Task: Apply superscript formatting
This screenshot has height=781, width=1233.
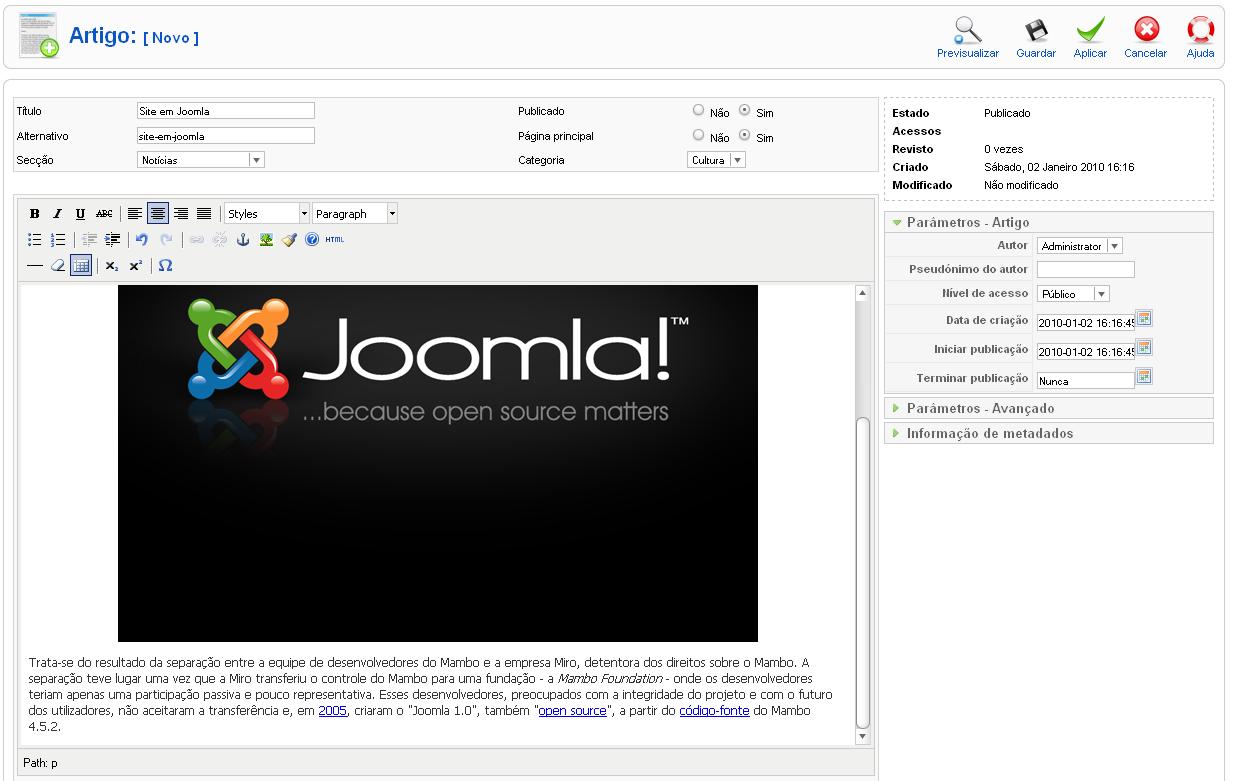Action: pyautogui.click(x=135, y=266)
